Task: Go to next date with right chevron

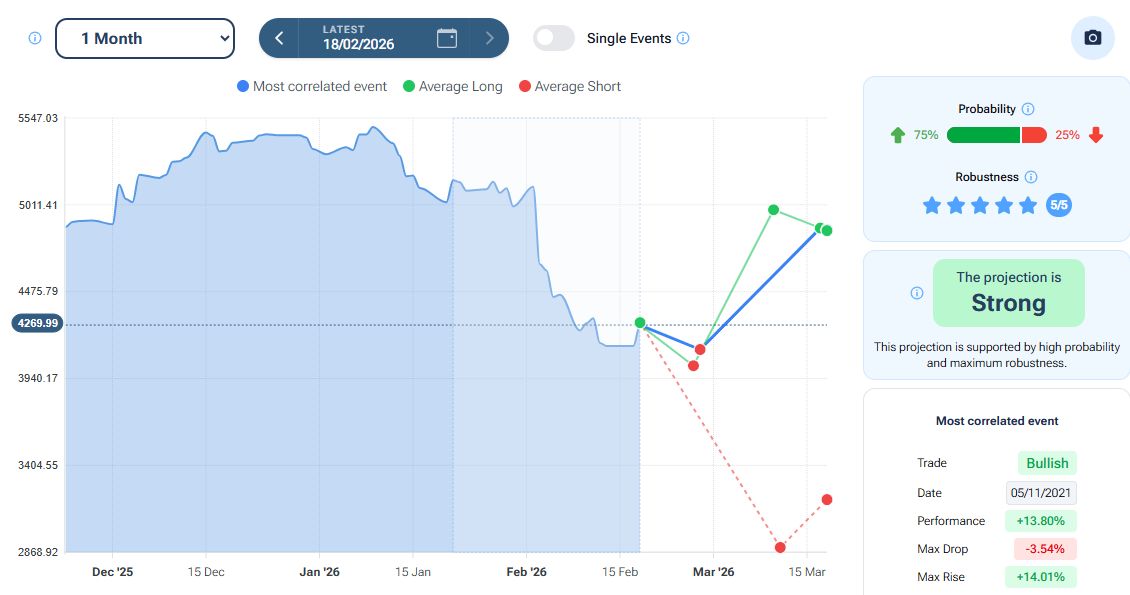Action: click(x=489, y=38)
